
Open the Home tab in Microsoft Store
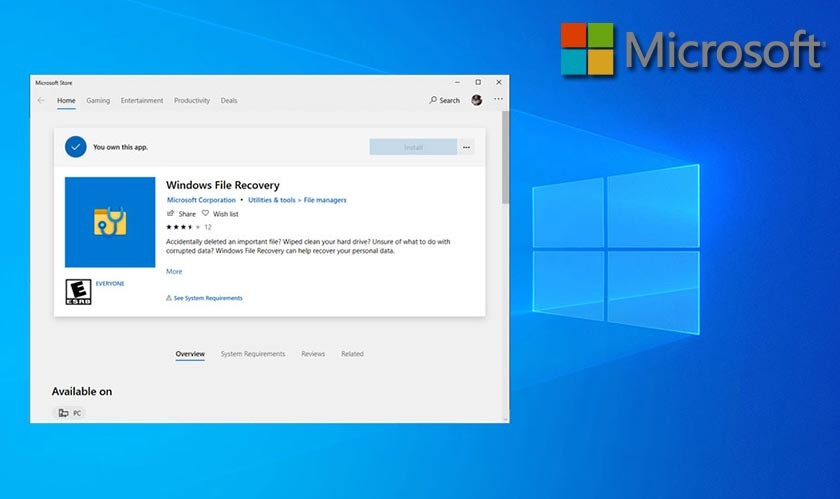66,100
